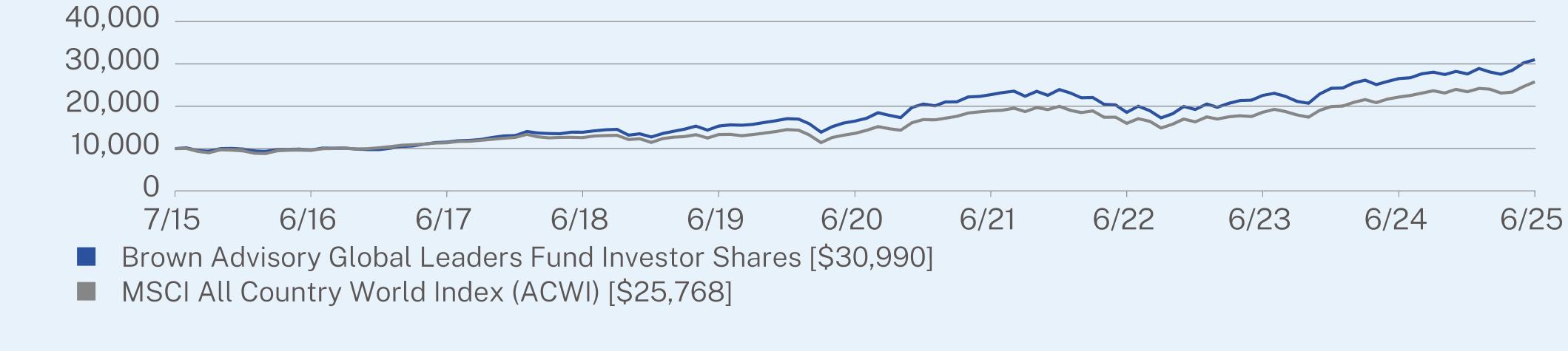Click the 6/19 x-axis date label
Screen dimensions: 1568x351
click(x=716, y=219)
